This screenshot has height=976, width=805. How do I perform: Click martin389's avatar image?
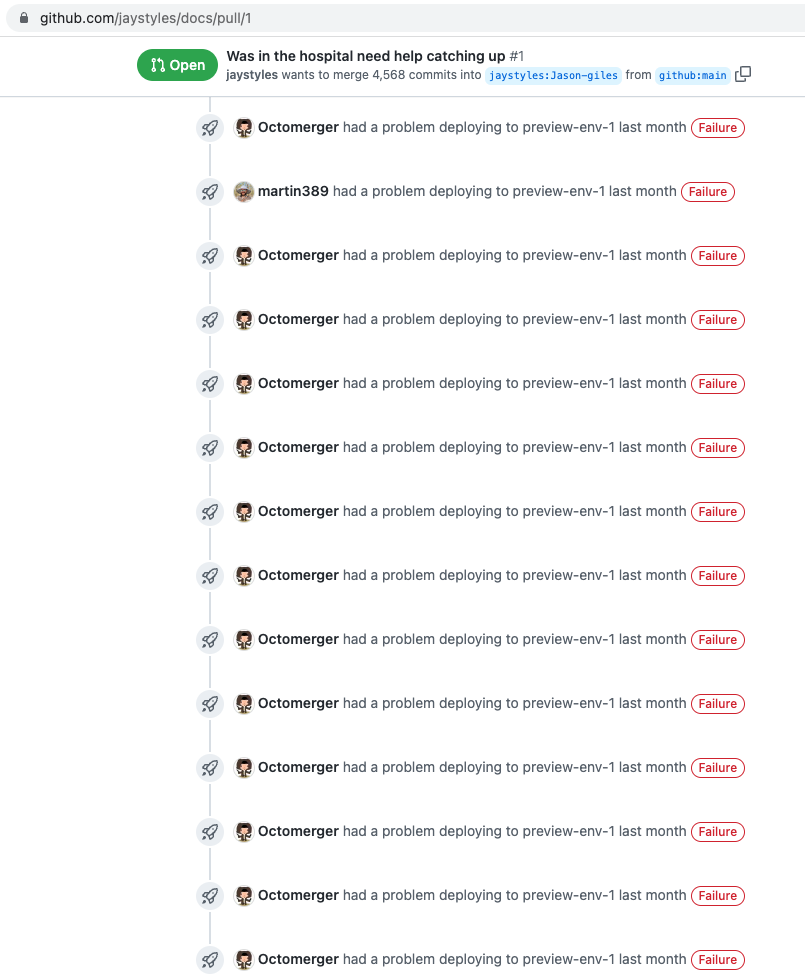pos(243,192)
